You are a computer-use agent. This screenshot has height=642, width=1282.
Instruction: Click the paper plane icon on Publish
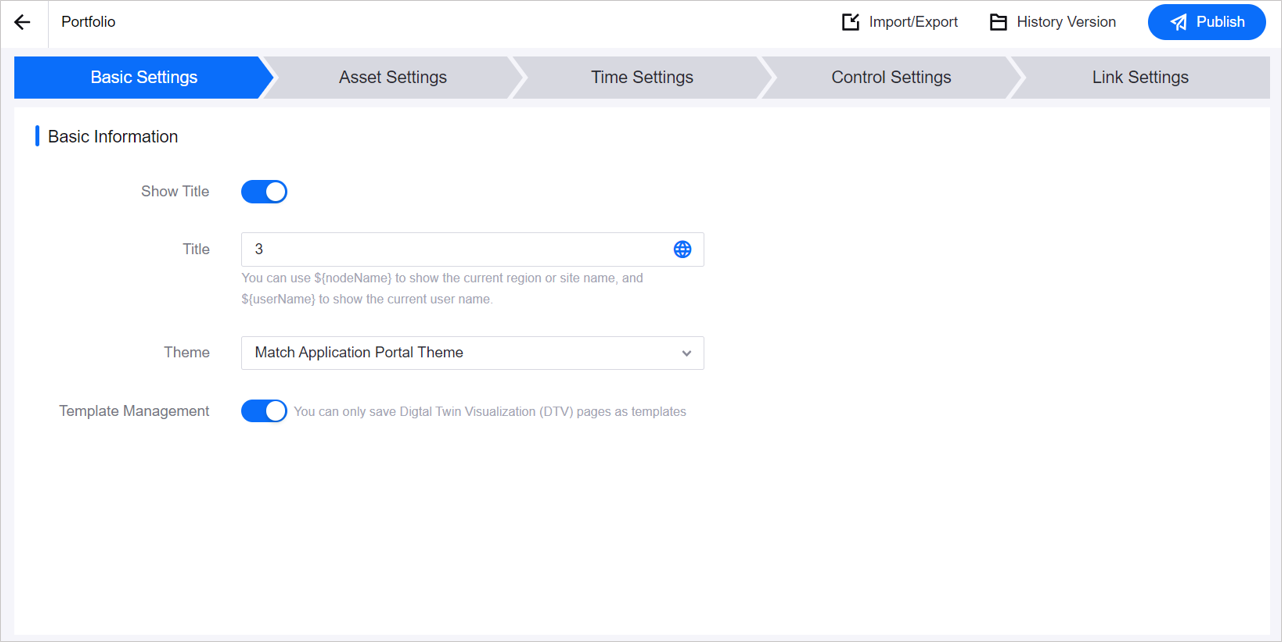coord(1179,22)
